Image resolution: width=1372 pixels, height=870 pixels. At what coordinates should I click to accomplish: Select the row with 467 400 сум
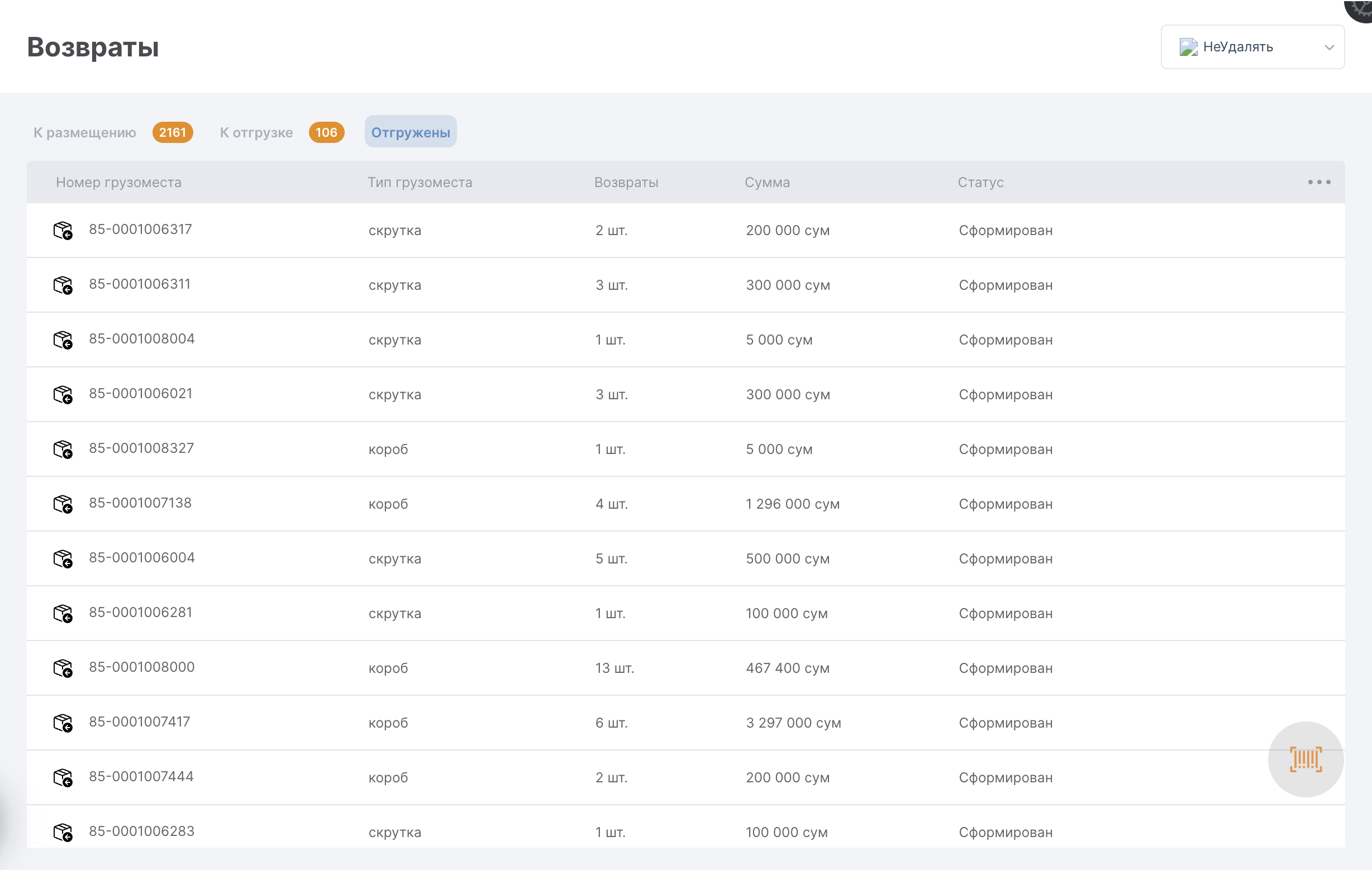[788, 668]
